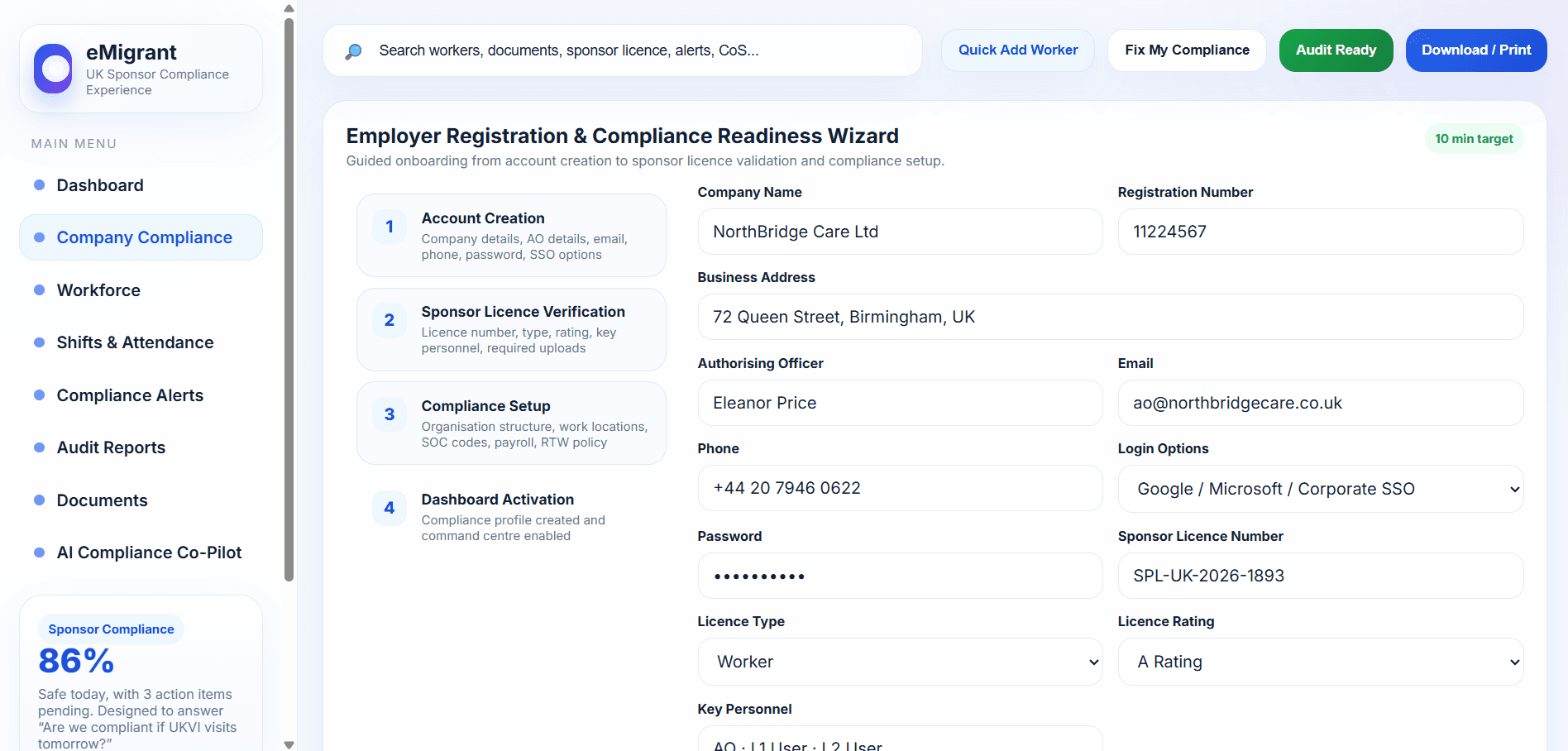
Task: Select the step 1 Account Creation number badge
Action: coord(389,227)
